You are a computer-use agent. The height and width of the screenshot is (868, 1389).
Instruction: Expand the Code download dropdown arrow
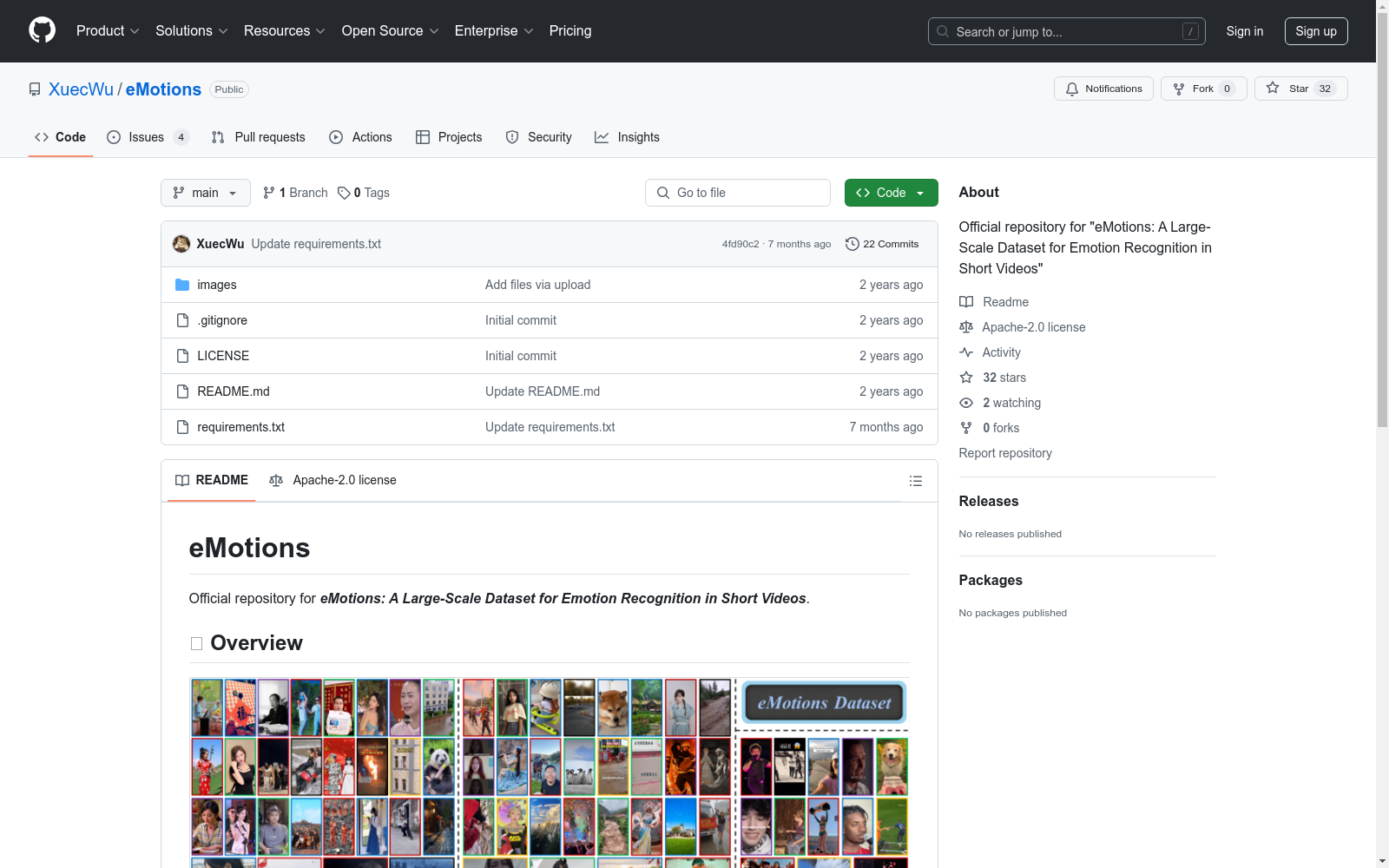coord(920,193)
